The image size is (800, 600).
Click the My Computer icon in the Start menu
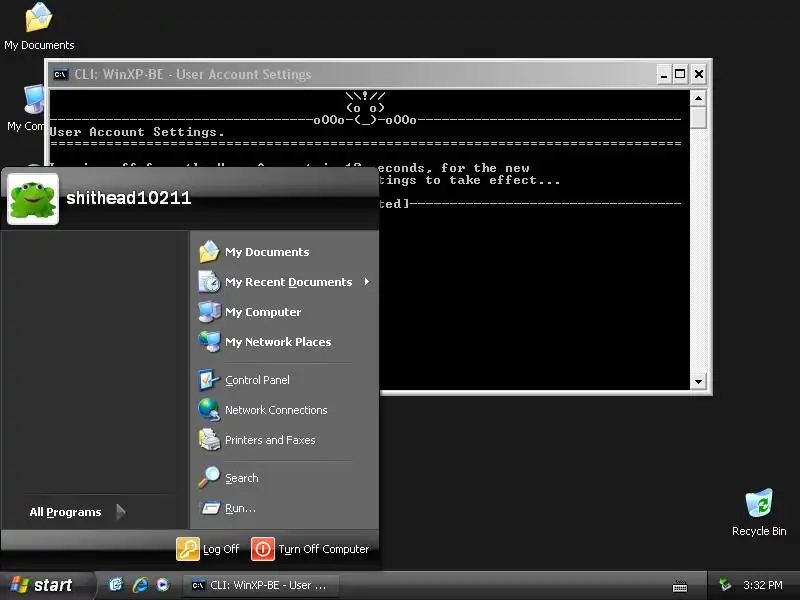(x=209, y=312)
